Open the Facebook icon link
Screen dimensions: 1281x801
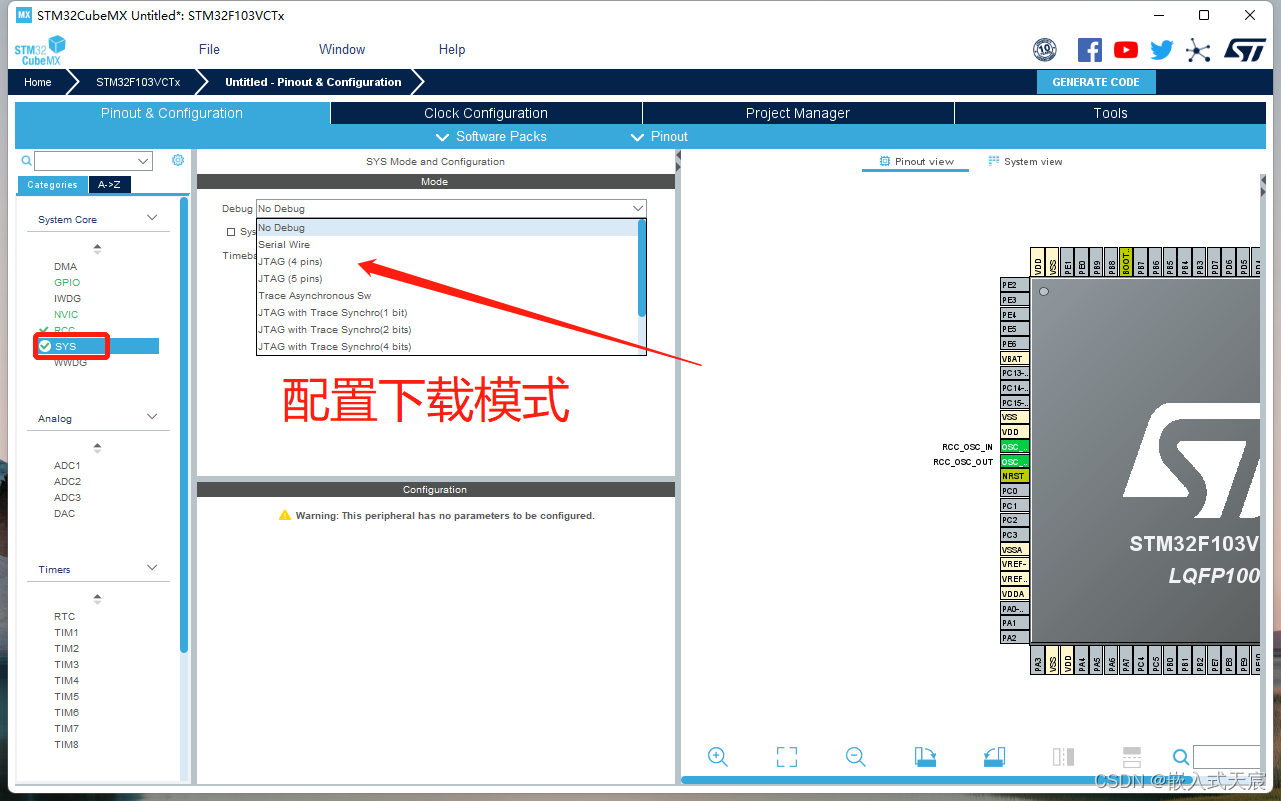point(1089,50)
